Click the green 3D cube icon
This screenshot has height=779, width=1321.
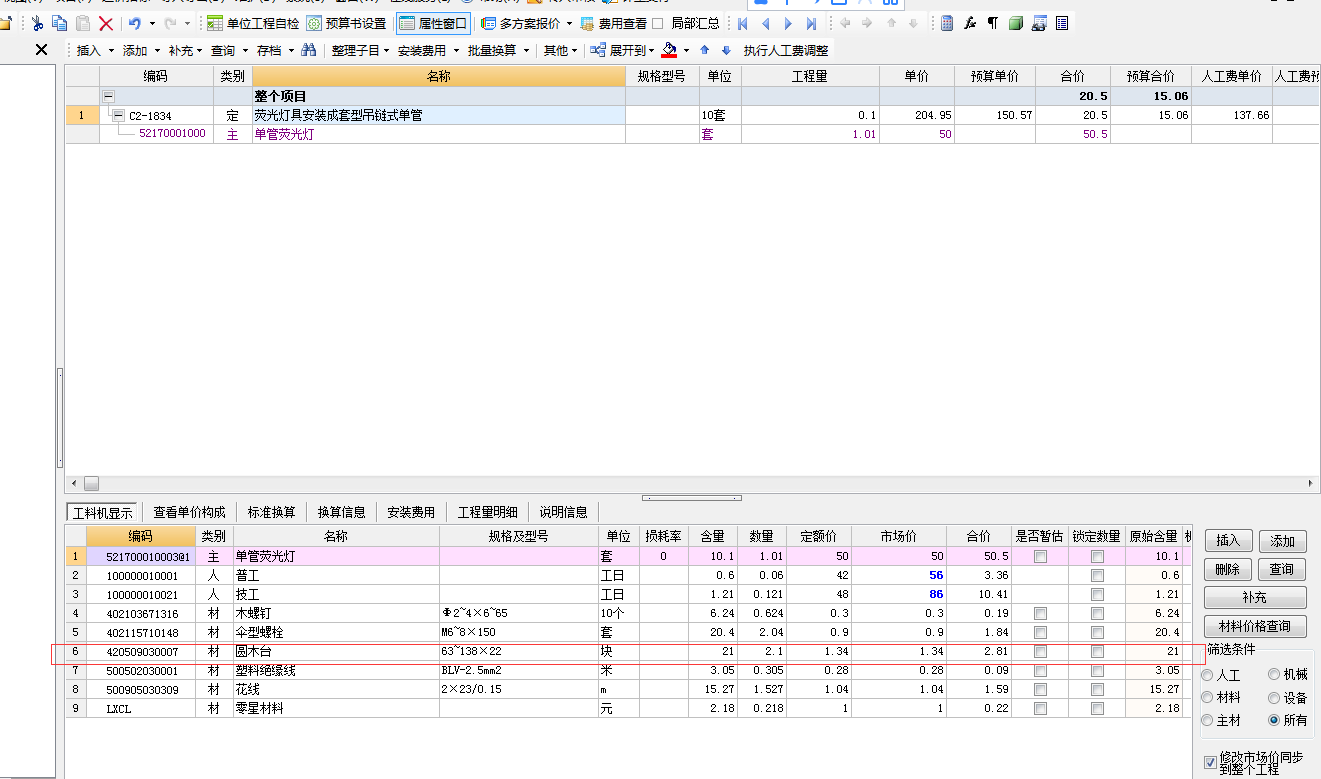click(1016, 23)
